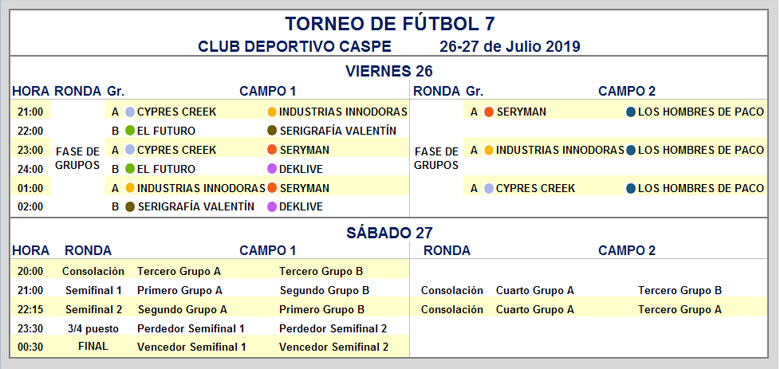Click the yellow dot beside INDUSTRIAS INNODORAS in Campo 2
This screenshot has height=369, width=780.
click(488, 150)
